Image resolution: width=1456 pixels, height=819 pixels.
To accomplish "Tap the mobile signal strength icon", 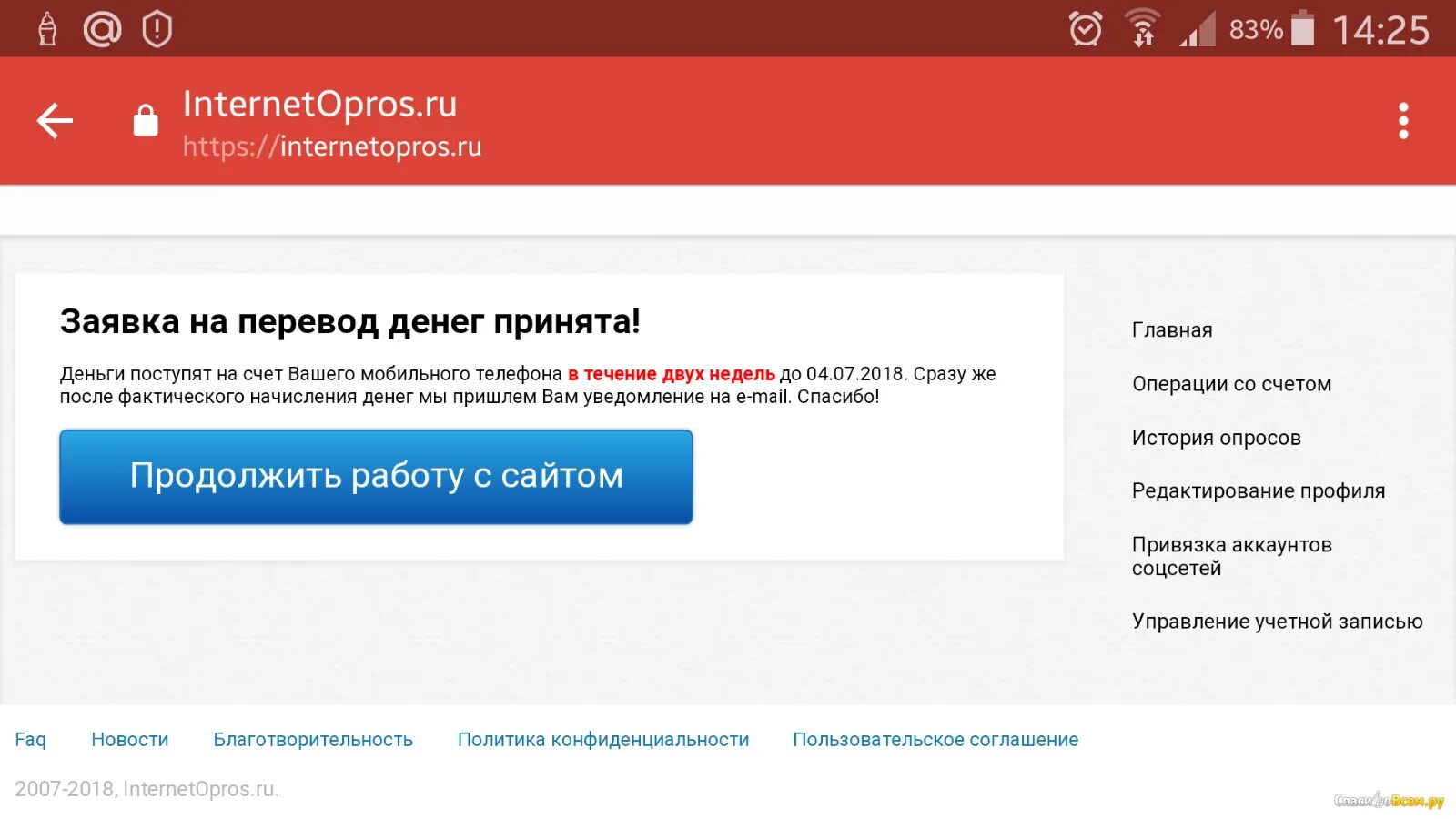I will pyautogui.click(x=1198, y=29).
